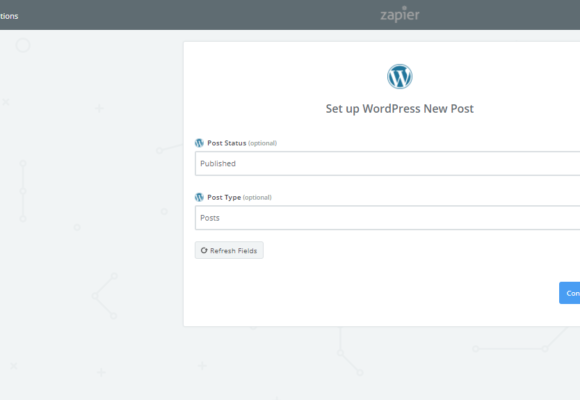Viewport: 580px width, 400px height.
Task: Click the Refresh Fields button
Action: [229, 251]
